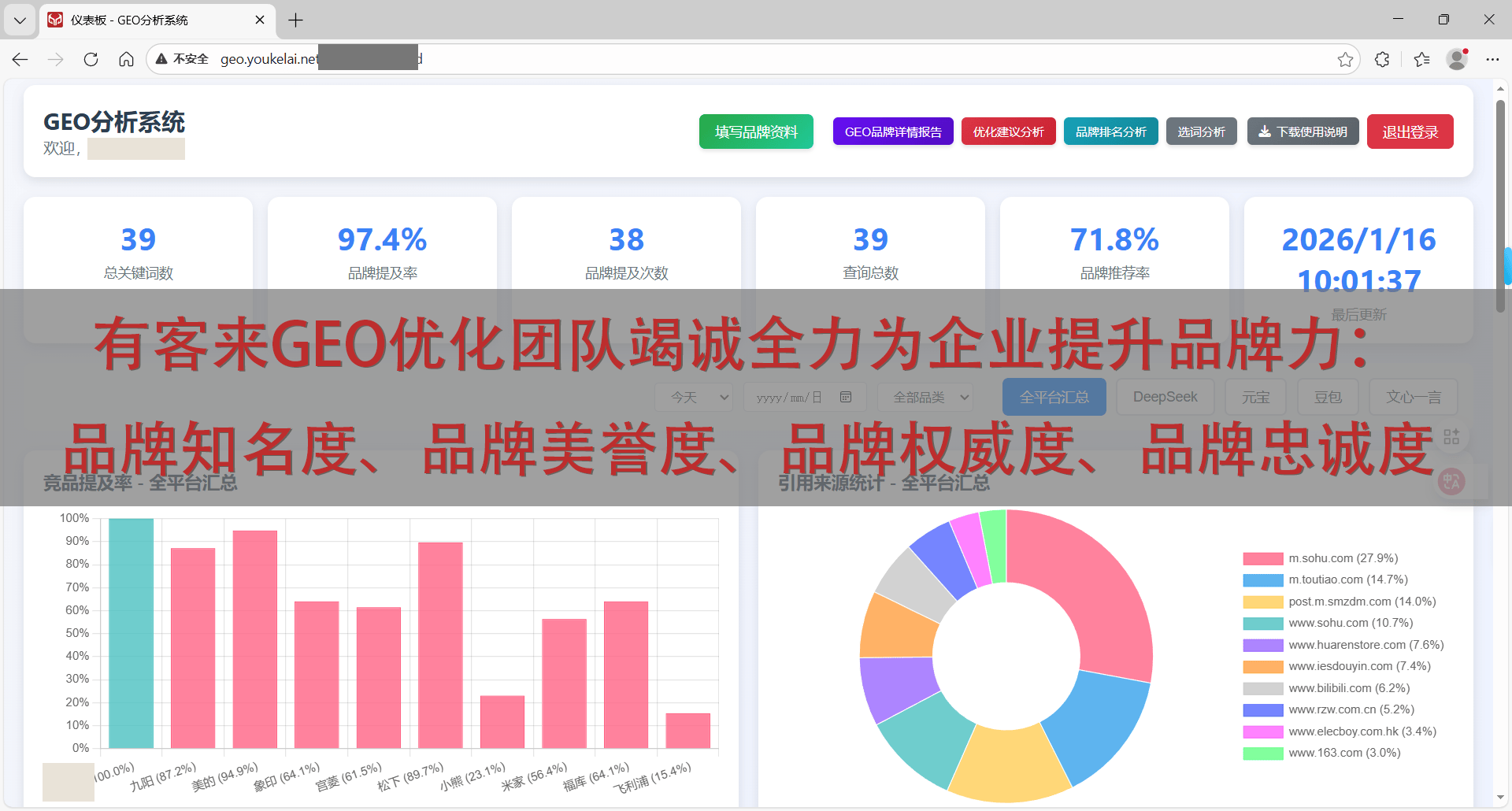Click the user profile avatar icon

point(1457,59)
